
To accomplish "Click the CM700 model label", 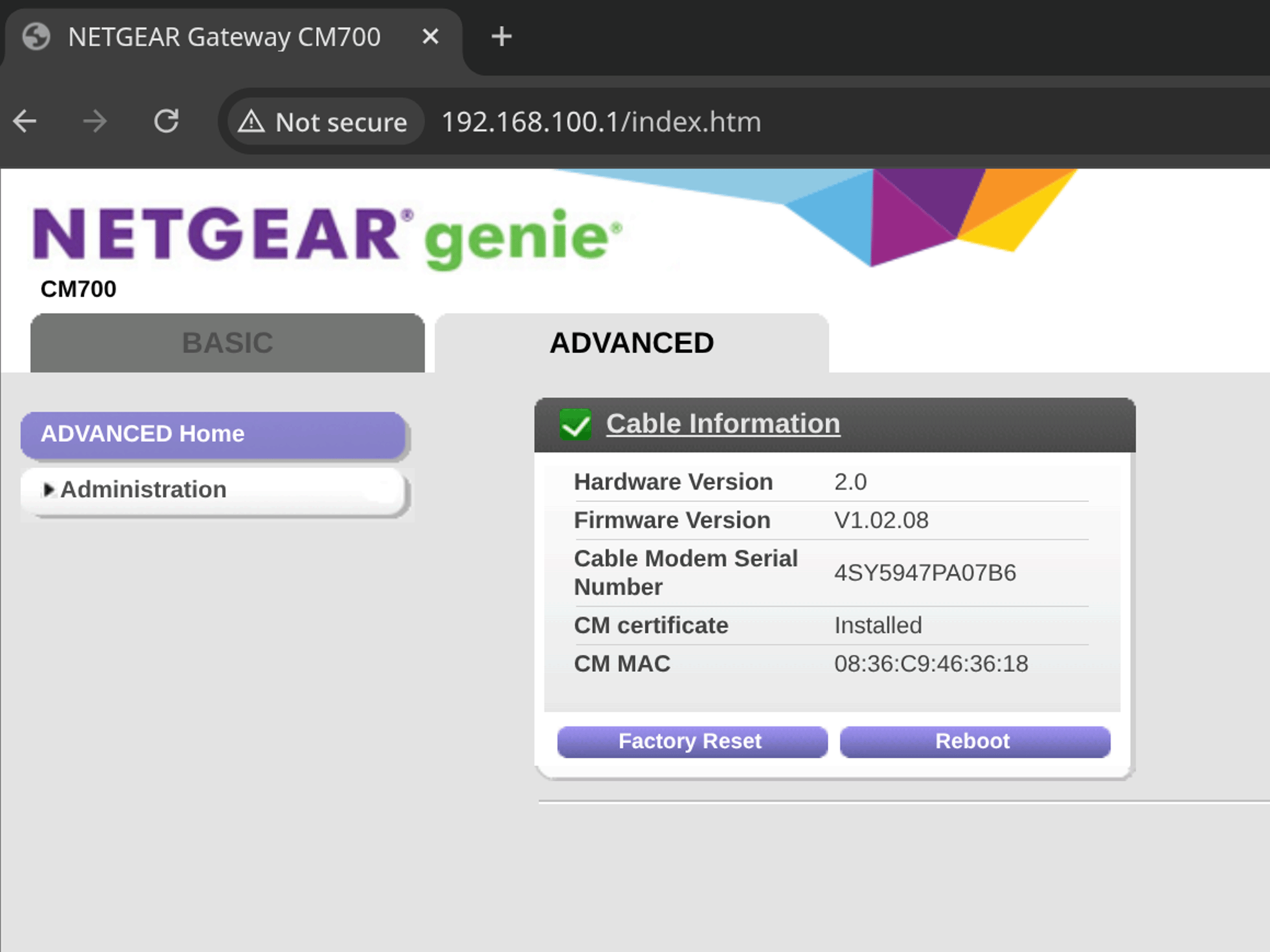I will 78,289.
